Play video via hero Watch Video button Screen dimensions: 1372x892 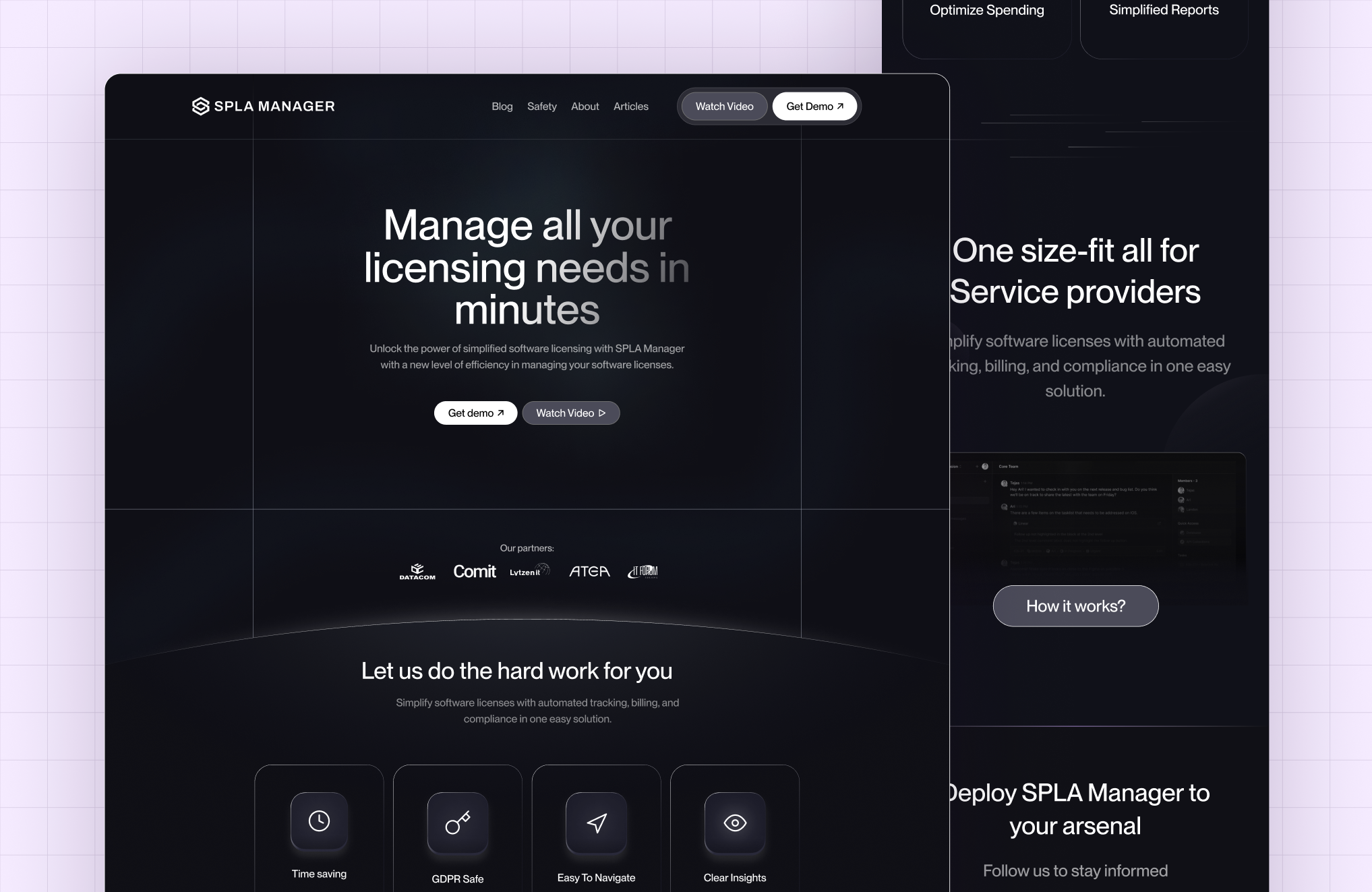[x=570, y=413]
